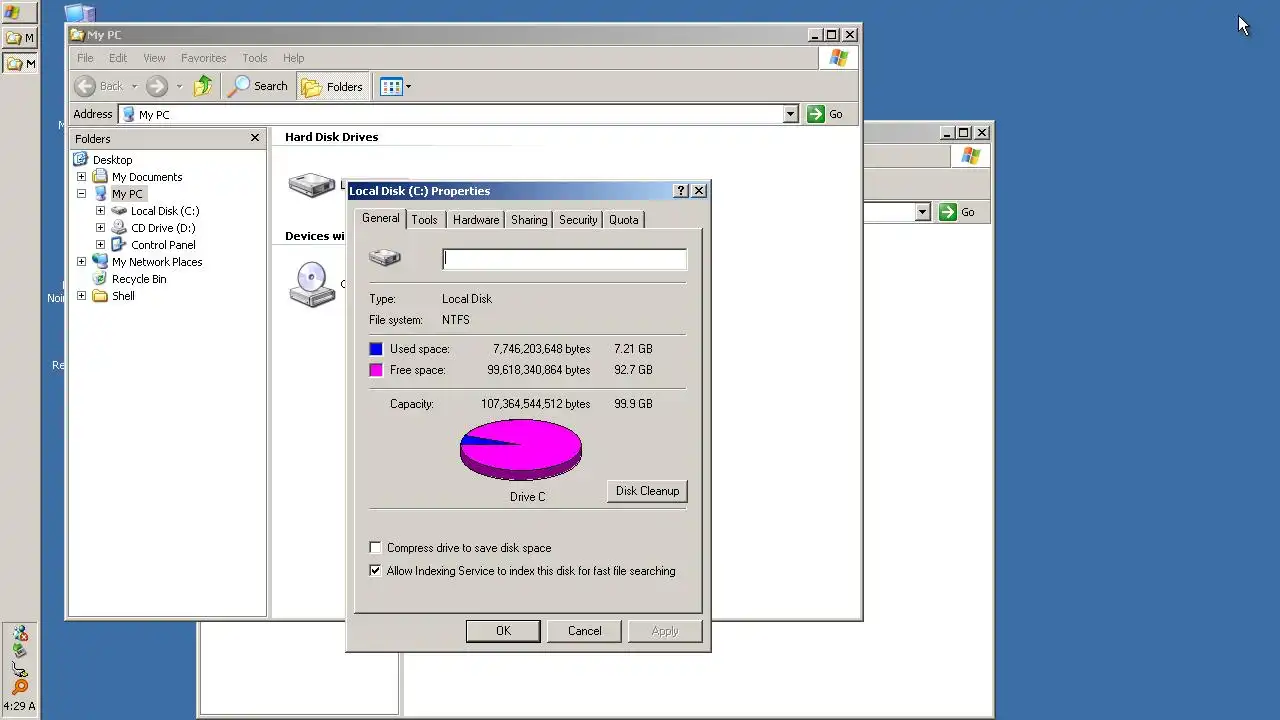Click the orange magnifier tray icon

point(20,686)
